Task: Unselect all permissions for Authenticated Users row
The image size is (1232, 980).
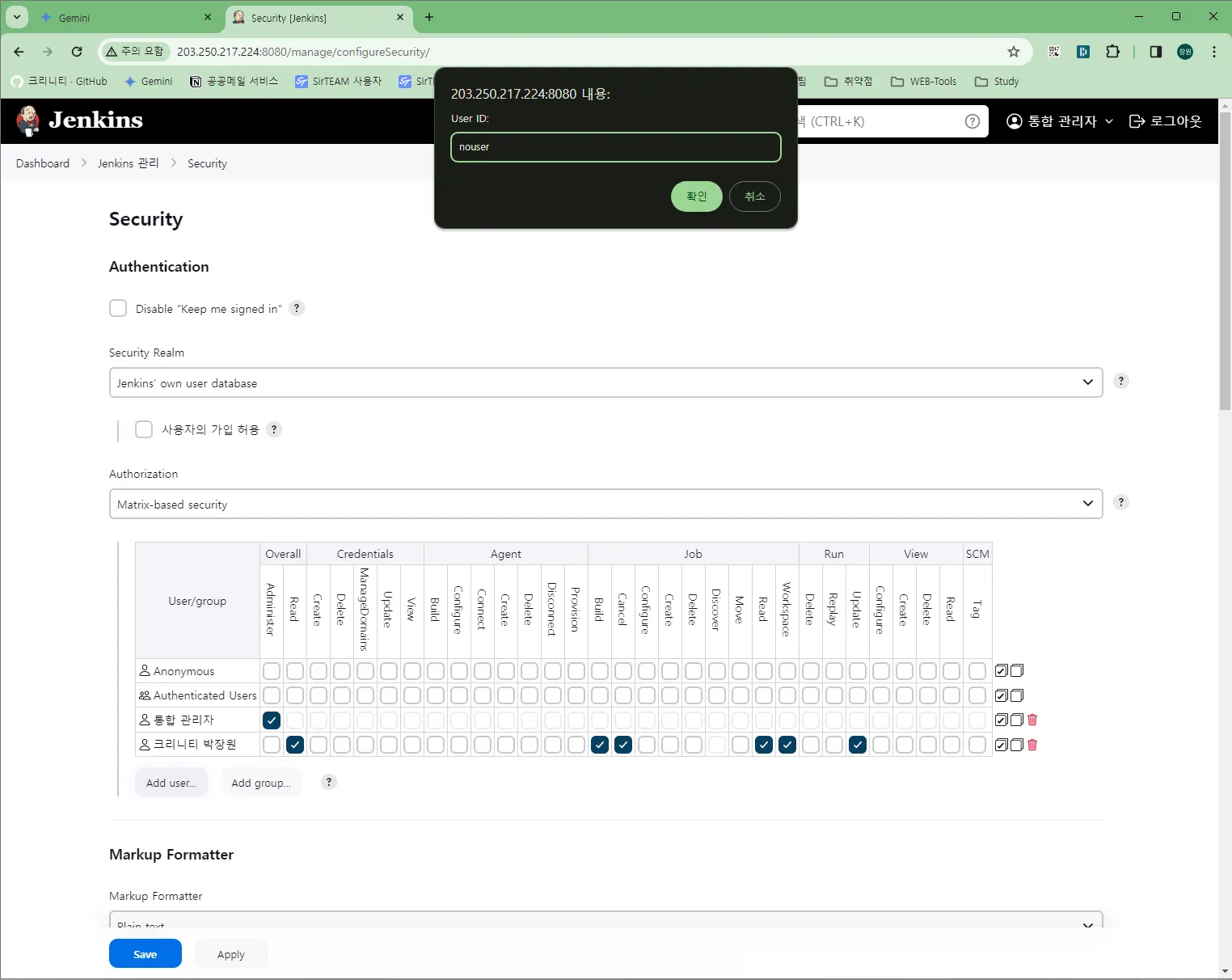Action: (1017, 695)
